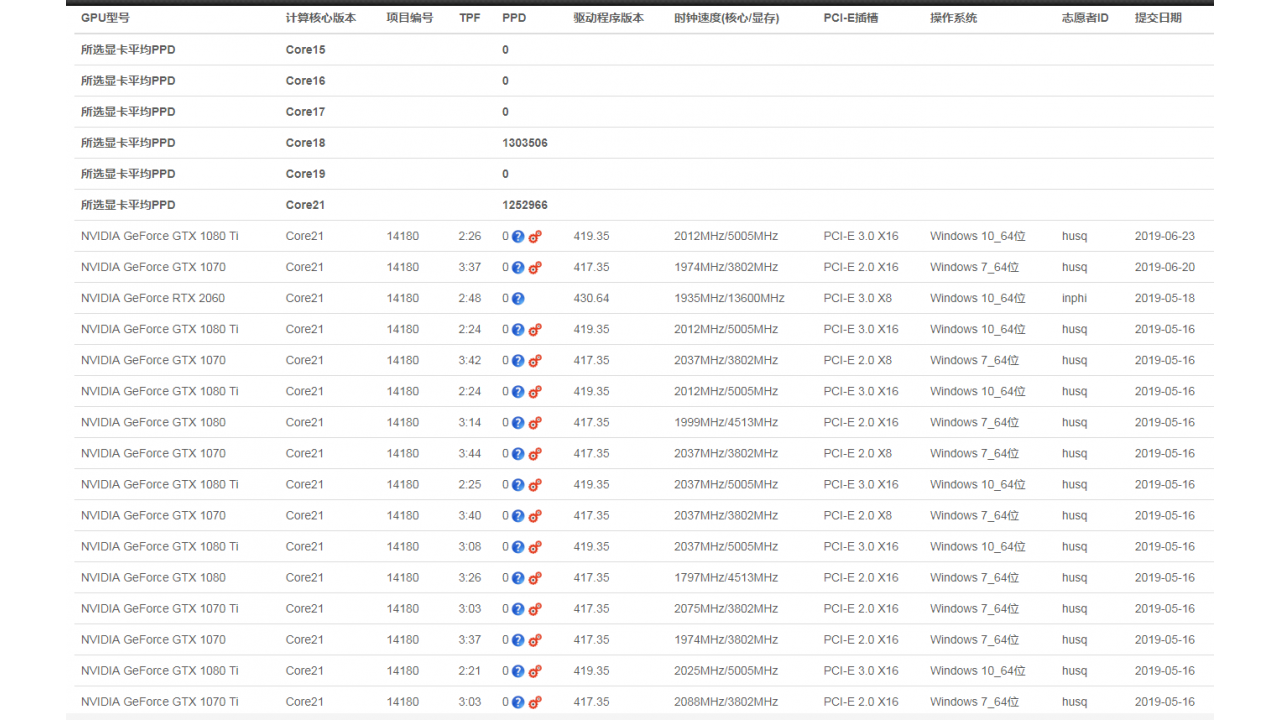Click the red gears icon in the 3:08 TPF row
1280x720 pixels.
click(535, 547)
